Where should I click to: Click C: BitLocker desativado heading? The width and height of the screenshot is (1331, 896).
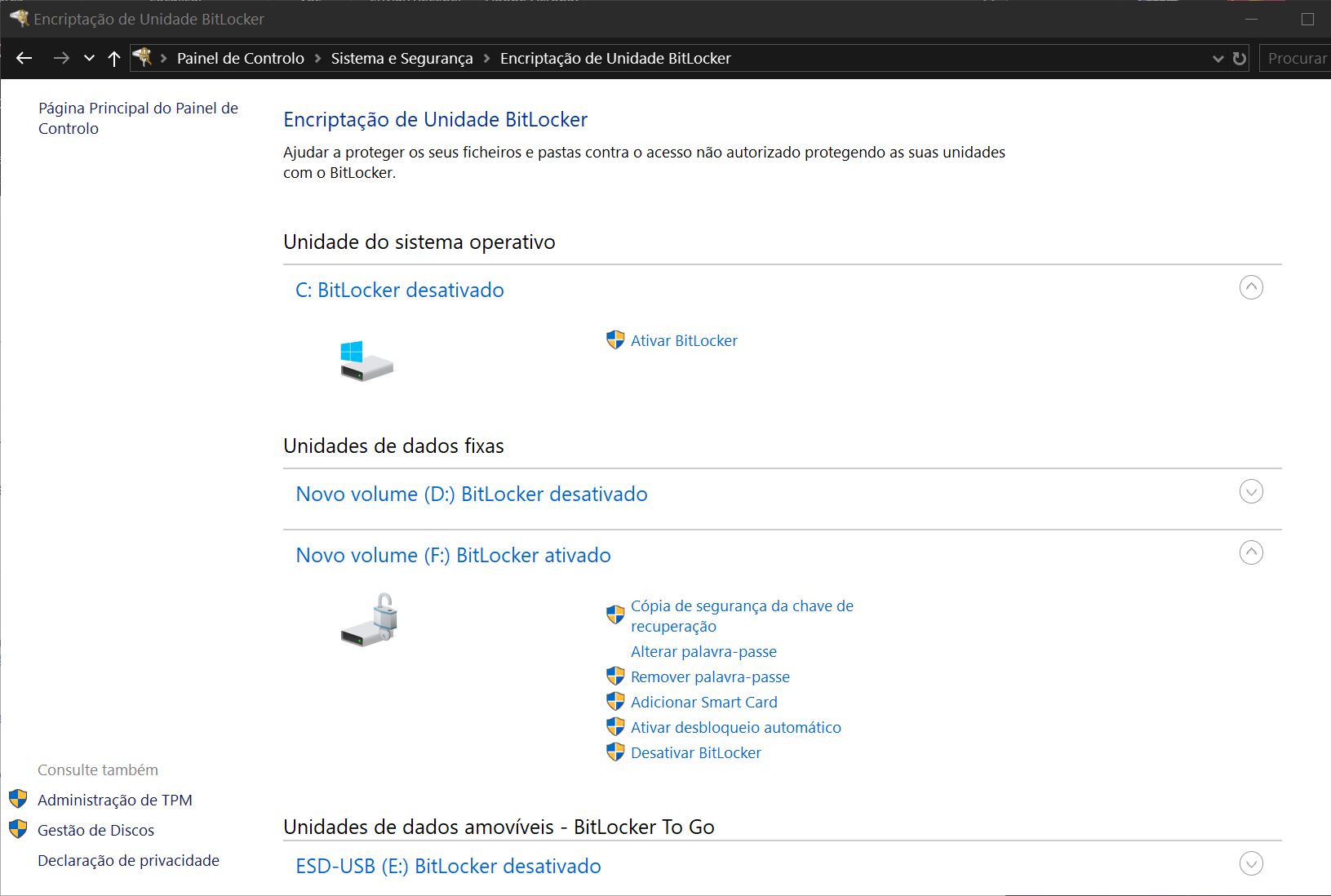pyautogui.click(x=400, y=290)
